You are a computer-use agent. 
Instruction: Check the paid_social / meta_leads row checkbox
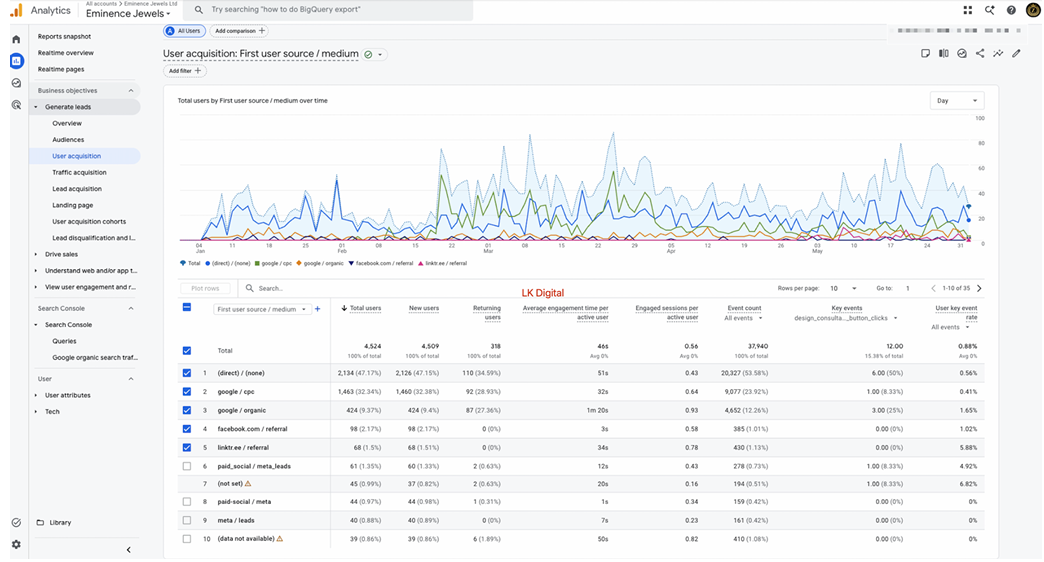coord(186,467)
